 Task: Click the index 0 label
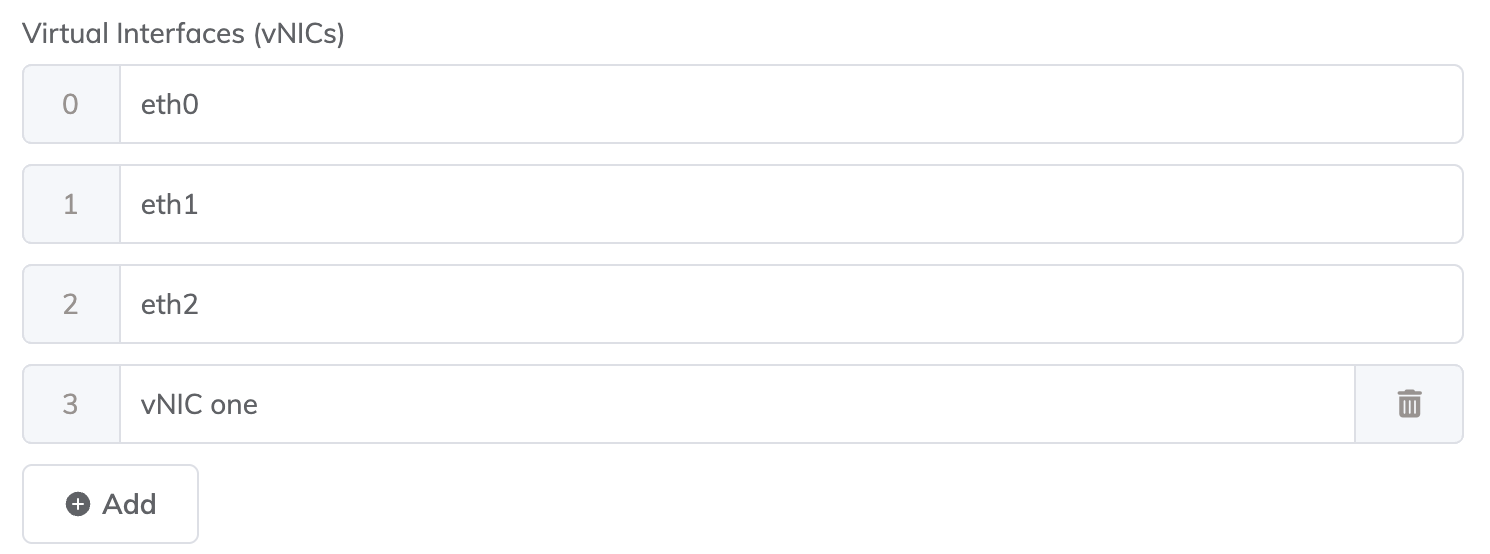click(70, 104)
